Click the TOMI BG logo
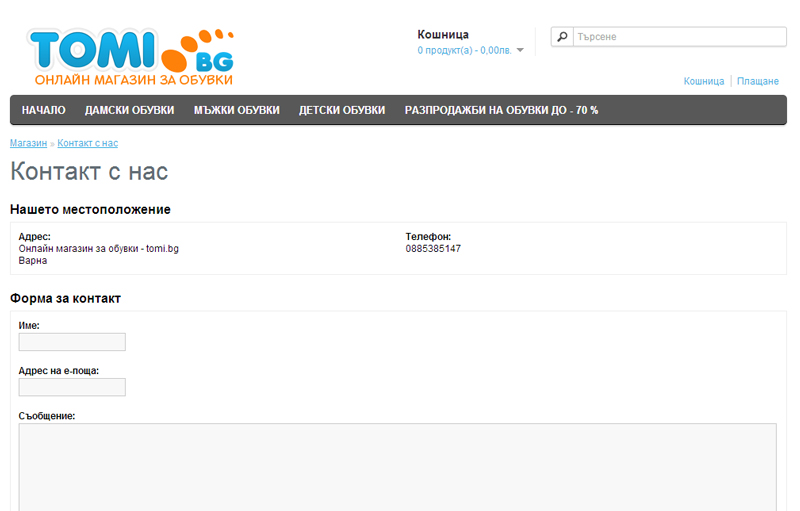This screenshot has width=800, height=511. (x=132, y=57)
